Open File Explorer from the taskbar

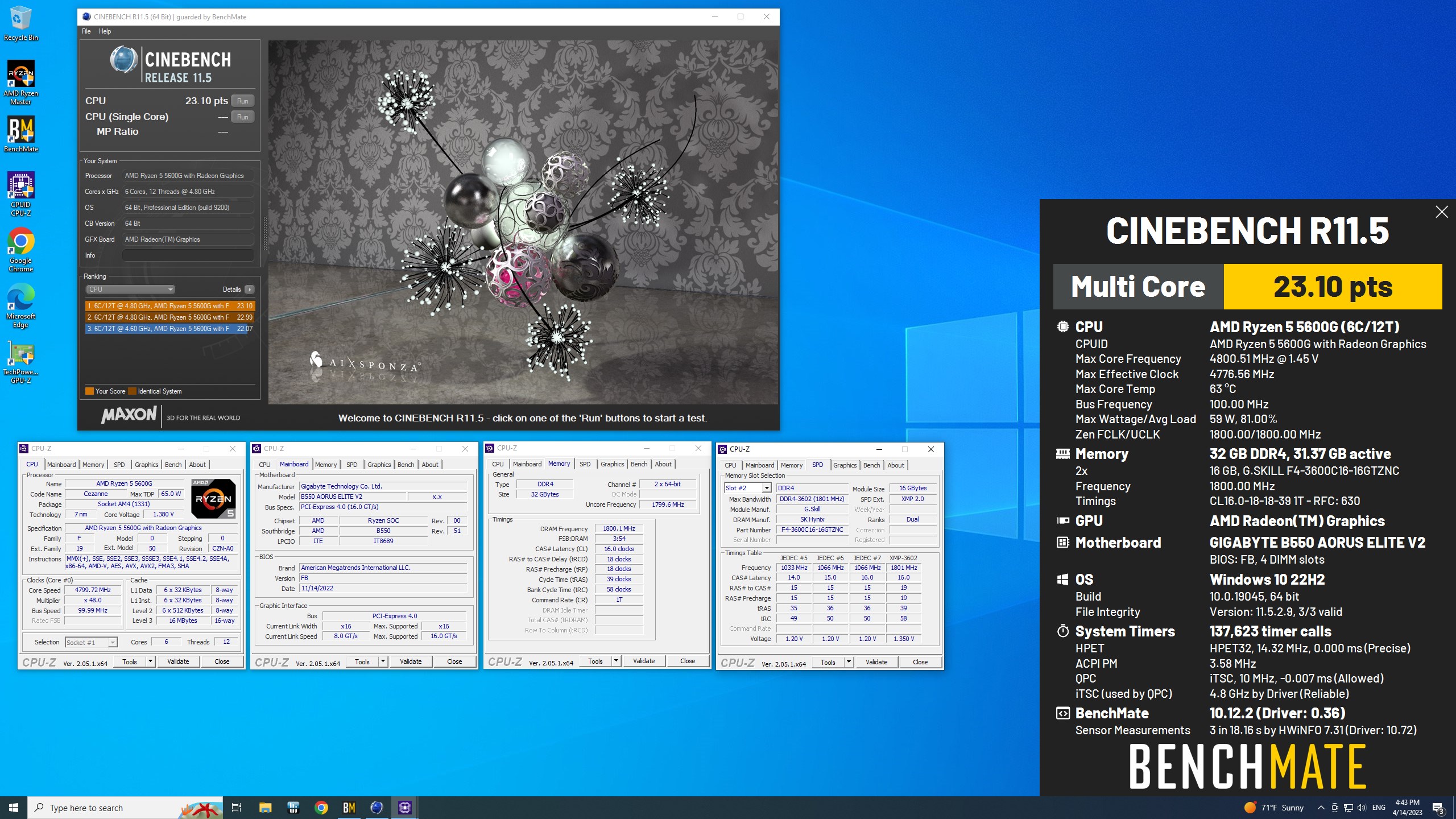point(265,808)
